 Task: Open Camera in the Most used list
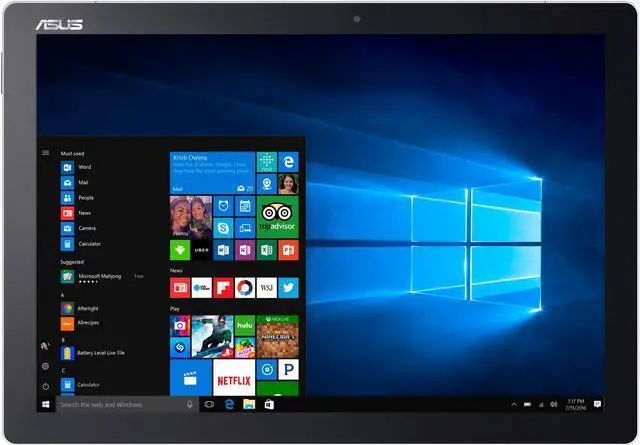pyautogui.click(x=78, y=228)
